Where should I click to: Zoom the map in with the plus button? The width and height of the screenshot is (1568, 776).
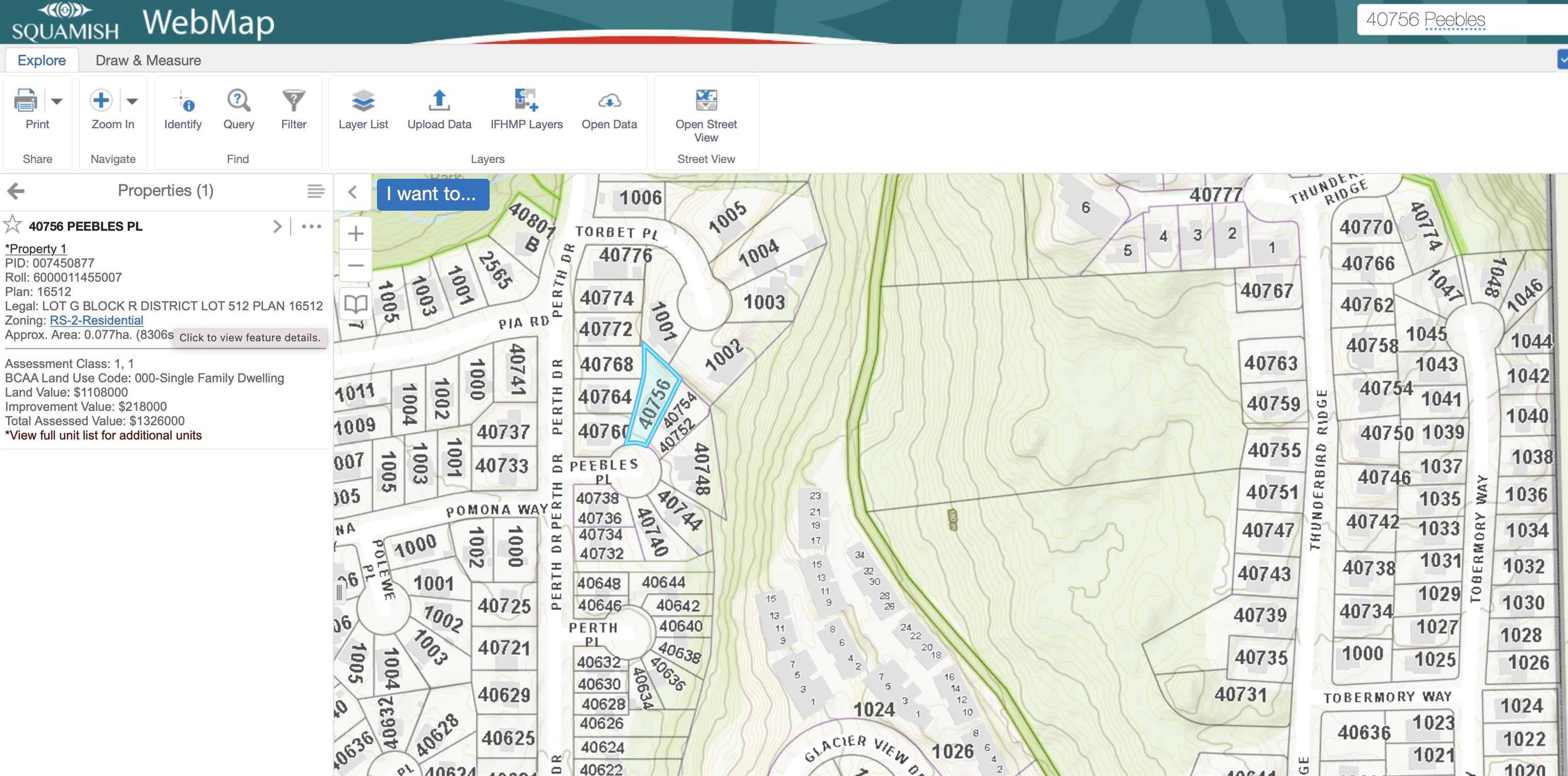(355, 233)
